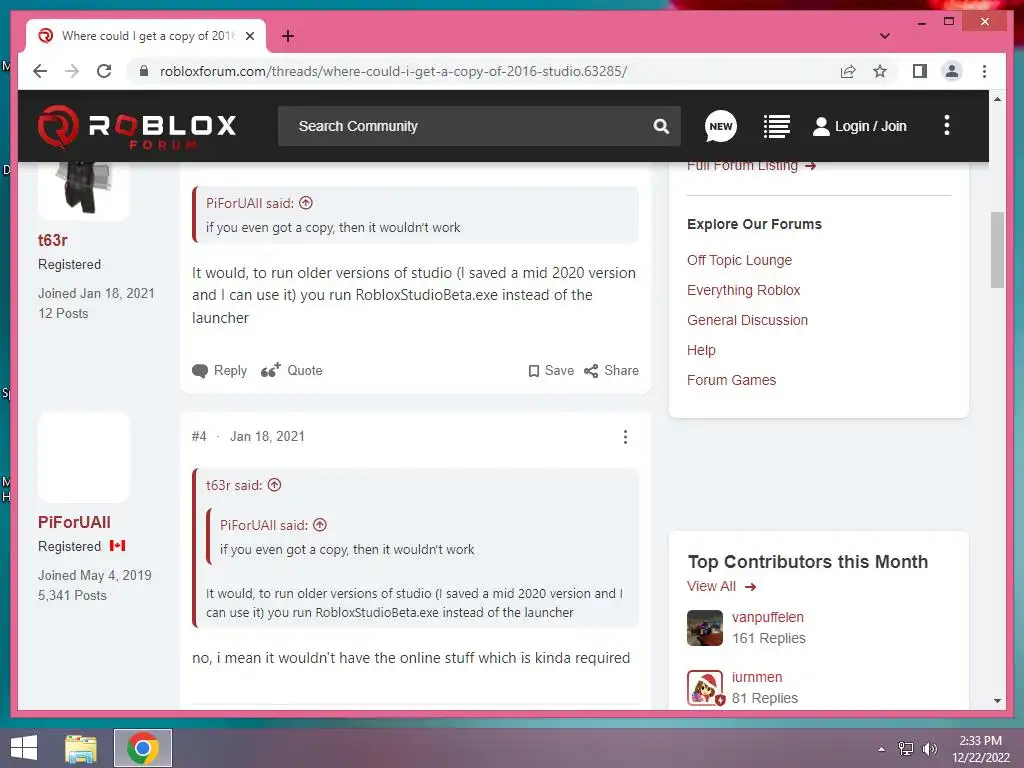The image size is (1024, 768).
Task: Open the tab search chevron
Action: click(884, 36)
